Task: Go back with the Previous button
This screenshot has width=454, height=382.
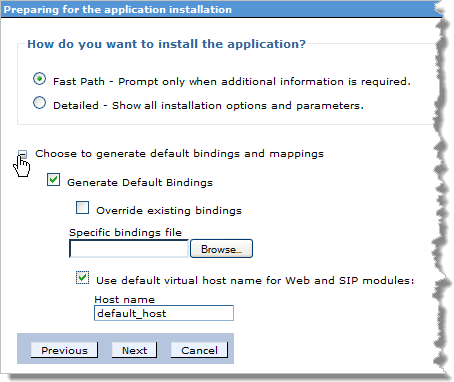Action: pos(64,350)
